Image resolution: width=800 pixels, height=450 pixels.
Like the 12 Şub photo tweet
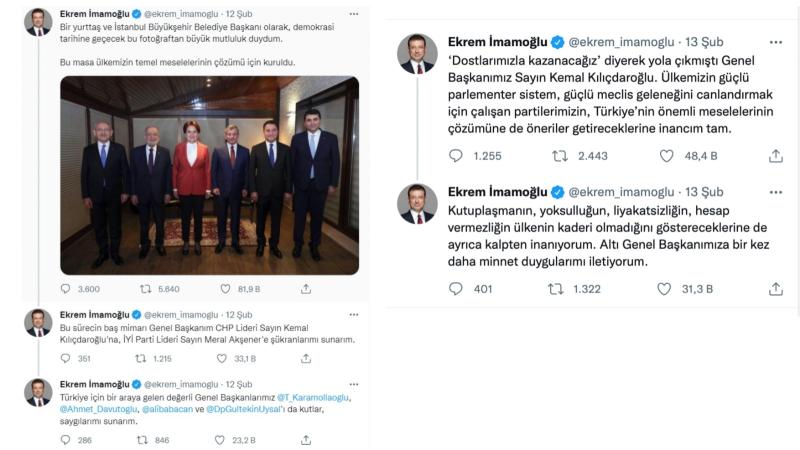pos(226,289)
